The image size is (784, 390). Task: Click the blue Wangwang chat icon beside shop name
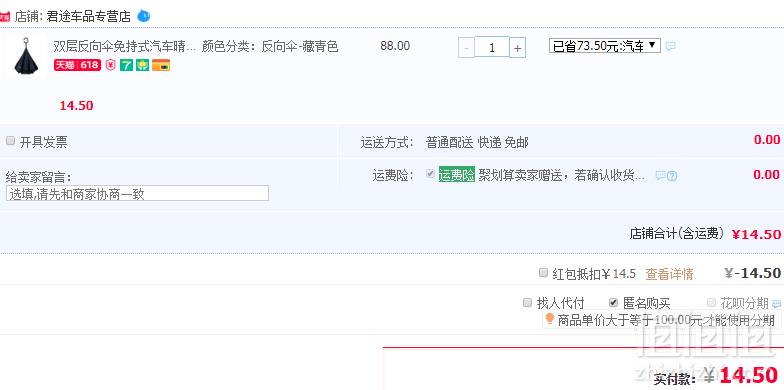pyautogui.click(x=144, y=16)
